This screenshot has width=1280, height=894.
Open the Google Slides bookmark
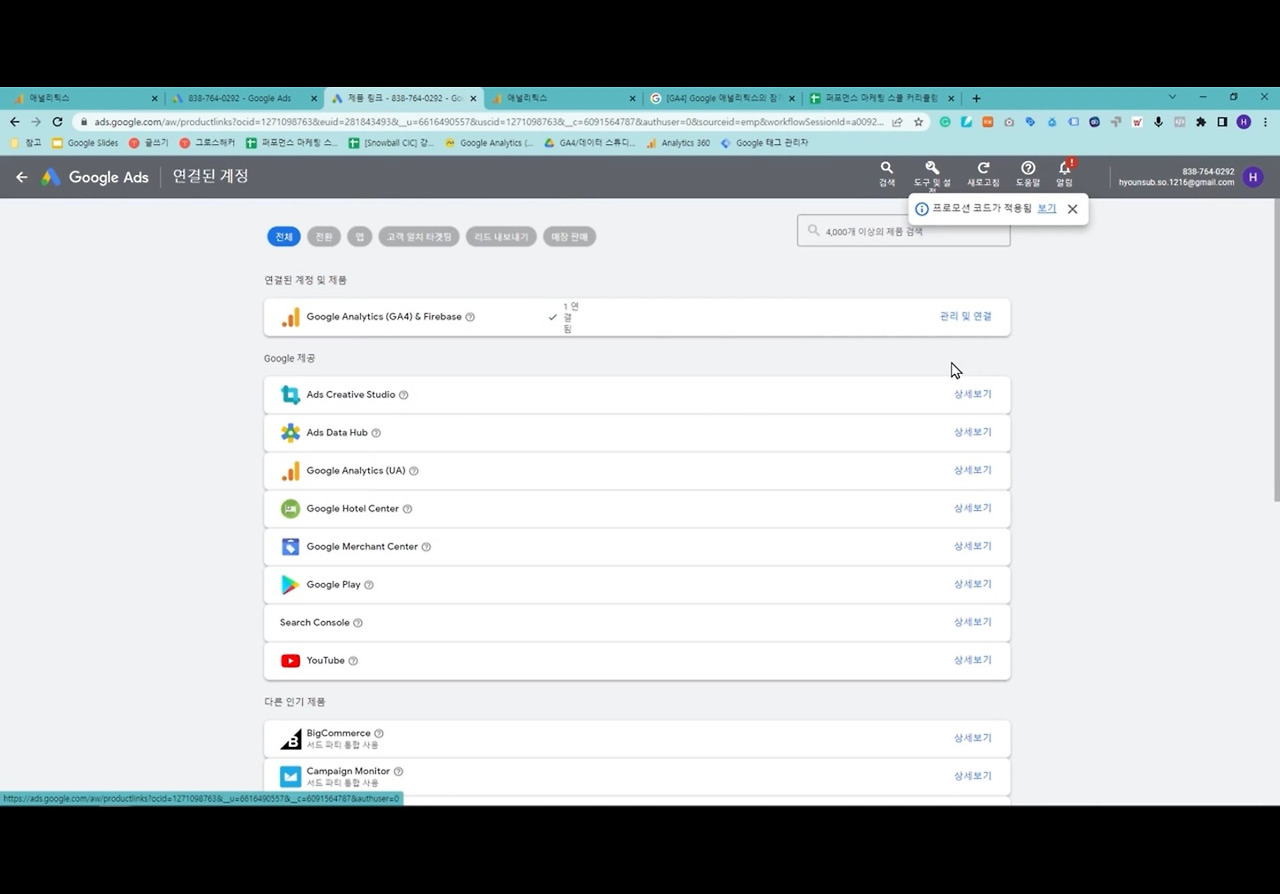tap(86, 143)
